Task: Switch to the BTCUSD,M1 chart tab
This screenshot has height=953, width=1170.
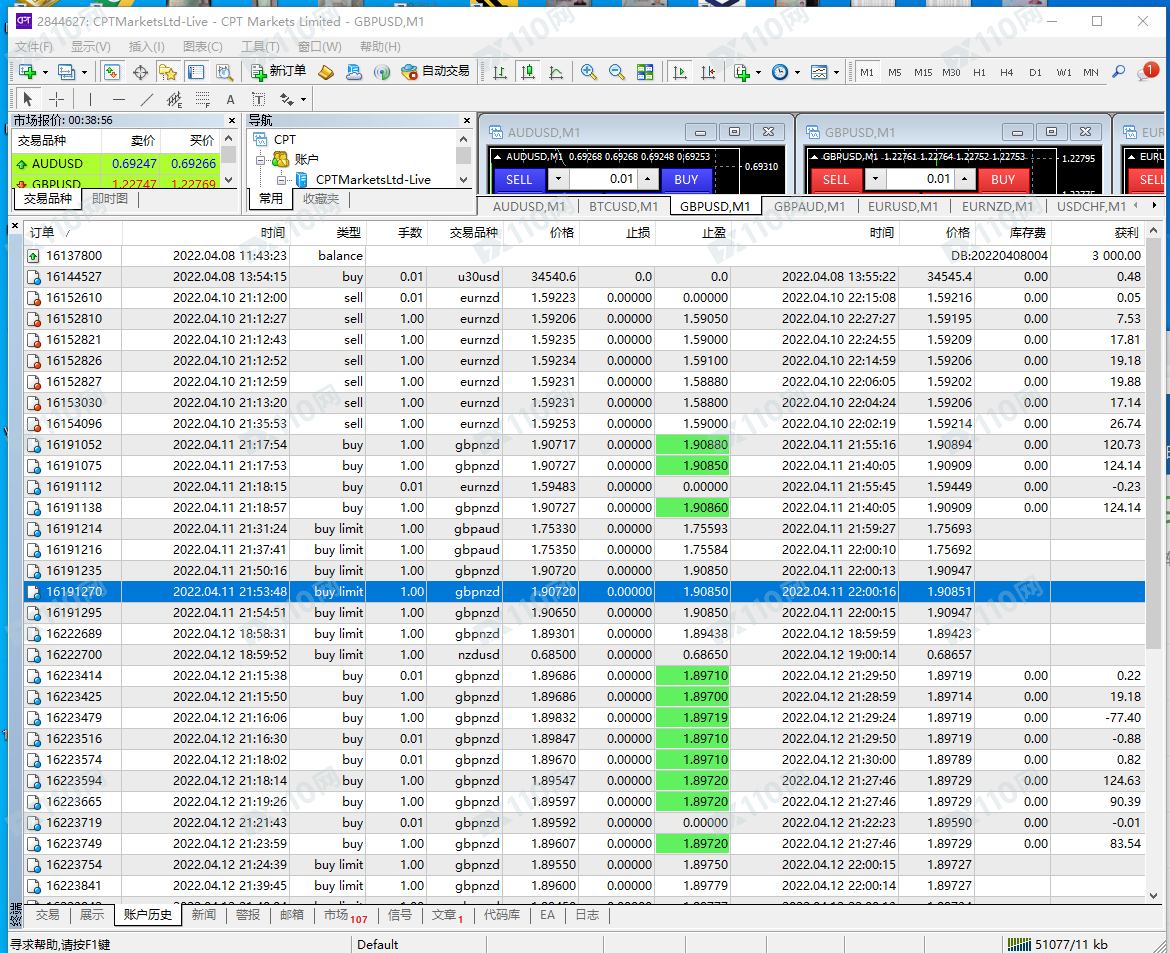Action: click(623, 206)
